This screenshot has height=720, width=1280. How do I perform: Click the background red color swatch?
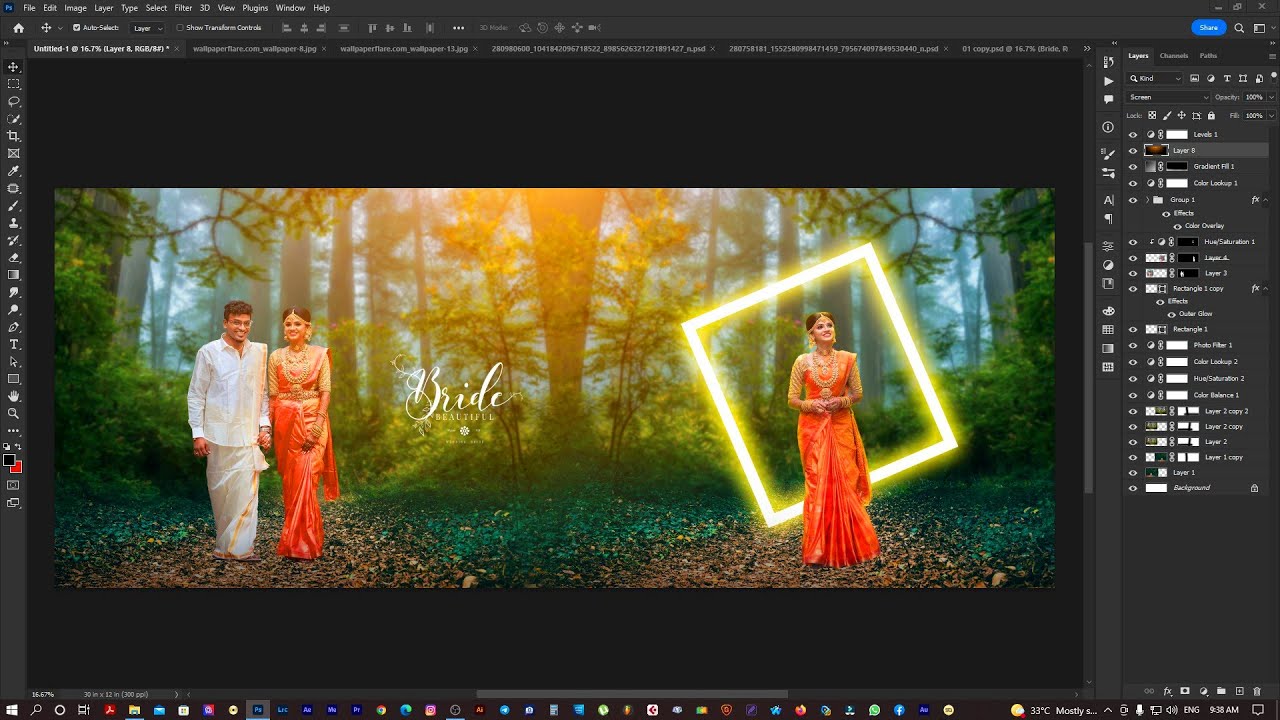[17, 467]
